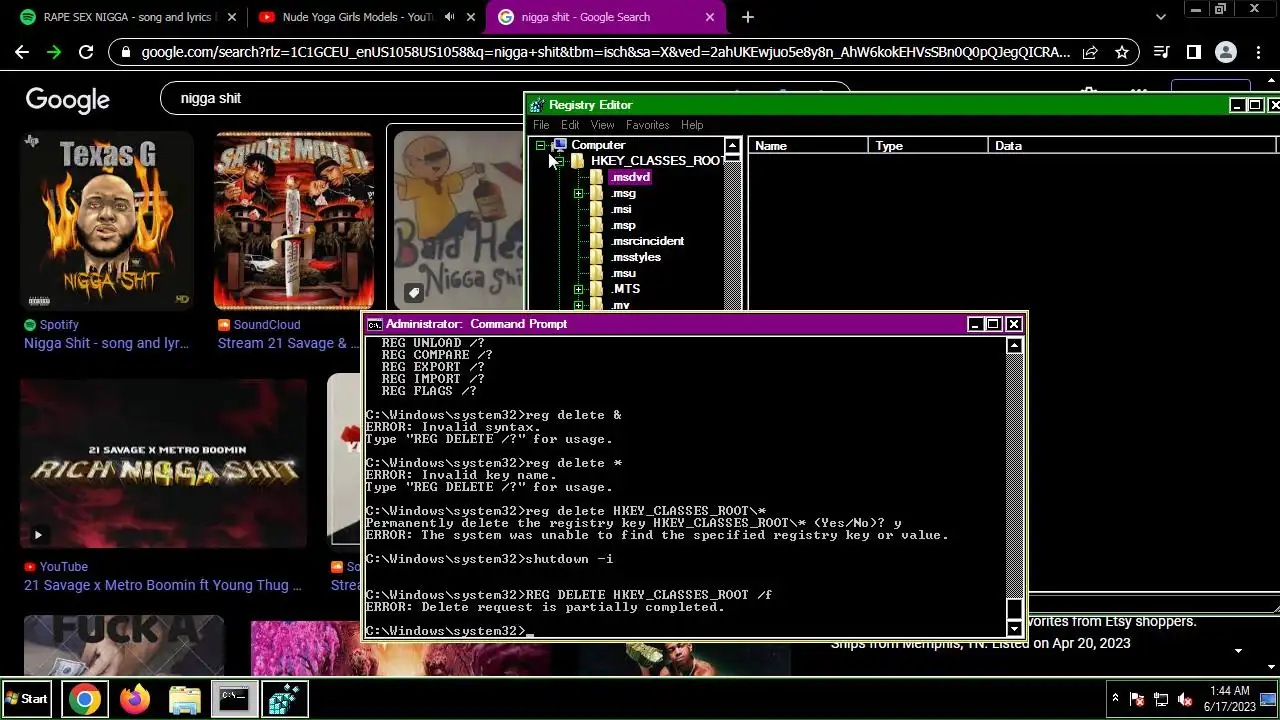Select the .msdvd registry key
This screenshot has height=720, width=1280.
(x=630, y=177)
